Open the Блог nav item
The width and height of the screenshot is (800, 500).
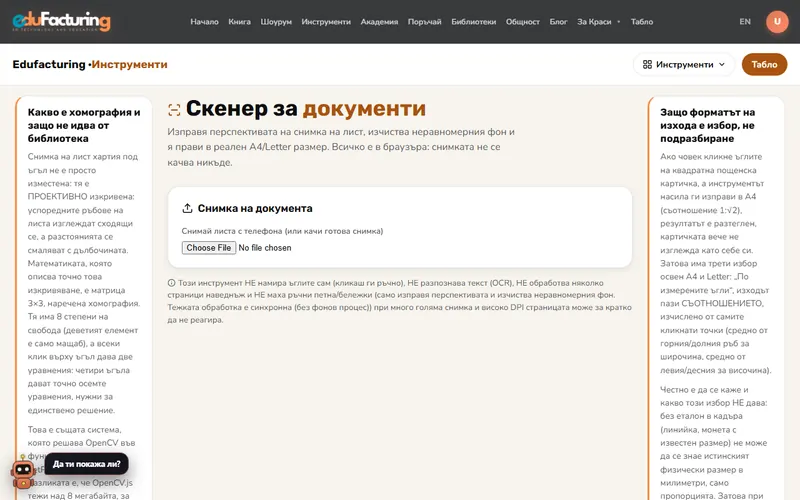558,21
